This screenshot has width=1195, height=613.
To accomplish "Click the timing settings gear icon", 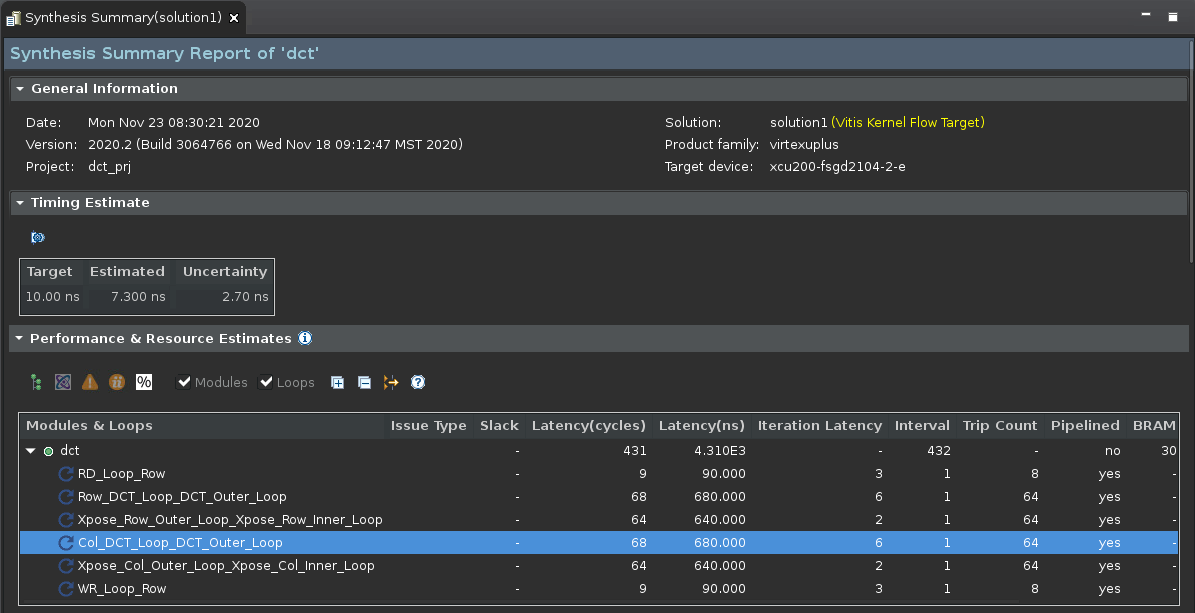I will click(38, 237).
